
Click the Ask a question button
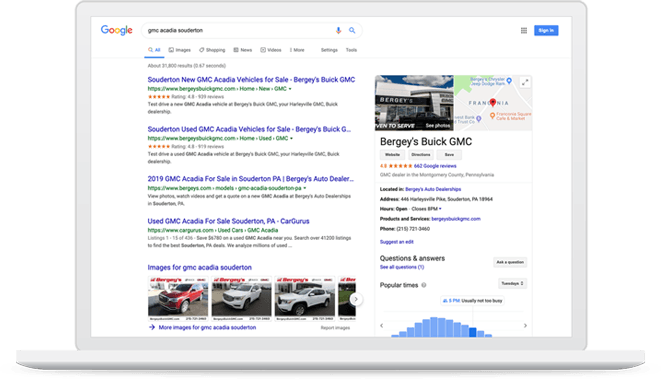click(510, 262)
